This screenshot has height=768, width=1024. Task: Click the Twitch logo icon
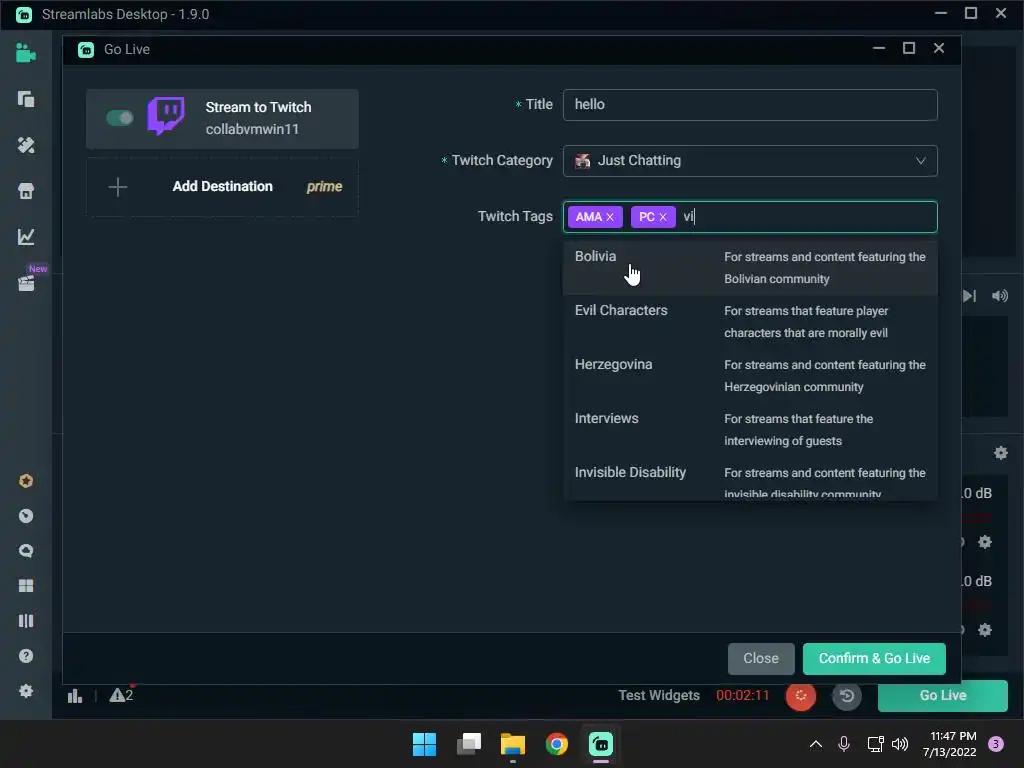tap(166, 116)
